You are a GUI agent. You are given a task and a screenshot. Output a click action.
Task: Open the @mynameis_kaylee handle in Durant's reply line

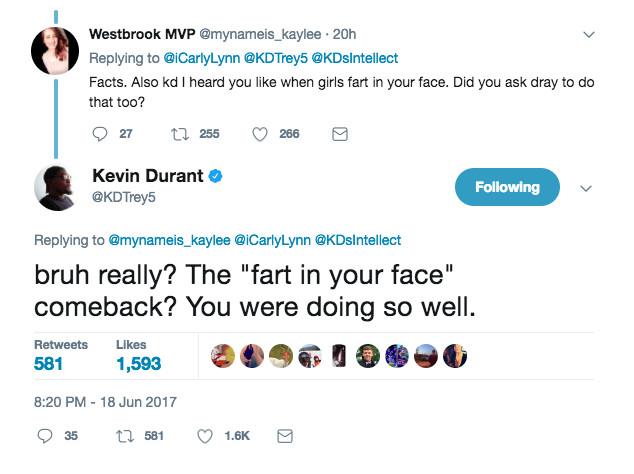point(167,240)
